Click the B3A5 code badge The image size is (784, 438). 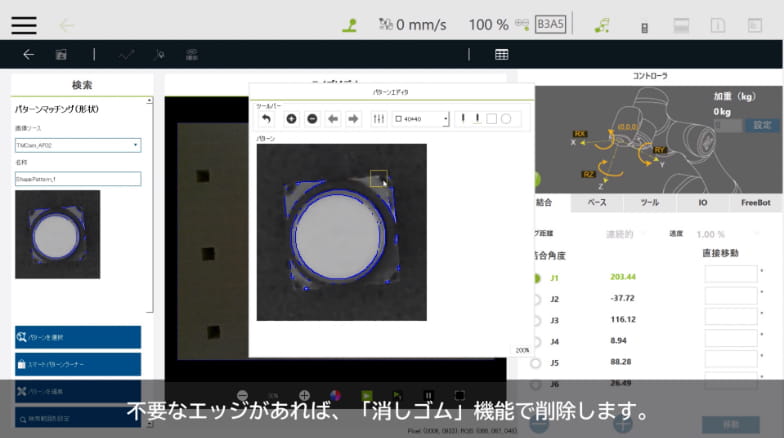[550, 24]
